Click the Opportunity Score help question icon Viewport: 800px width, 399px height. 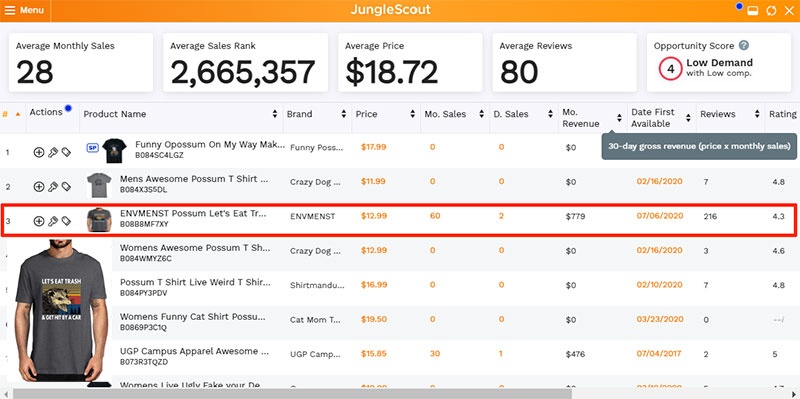point(744,45)
